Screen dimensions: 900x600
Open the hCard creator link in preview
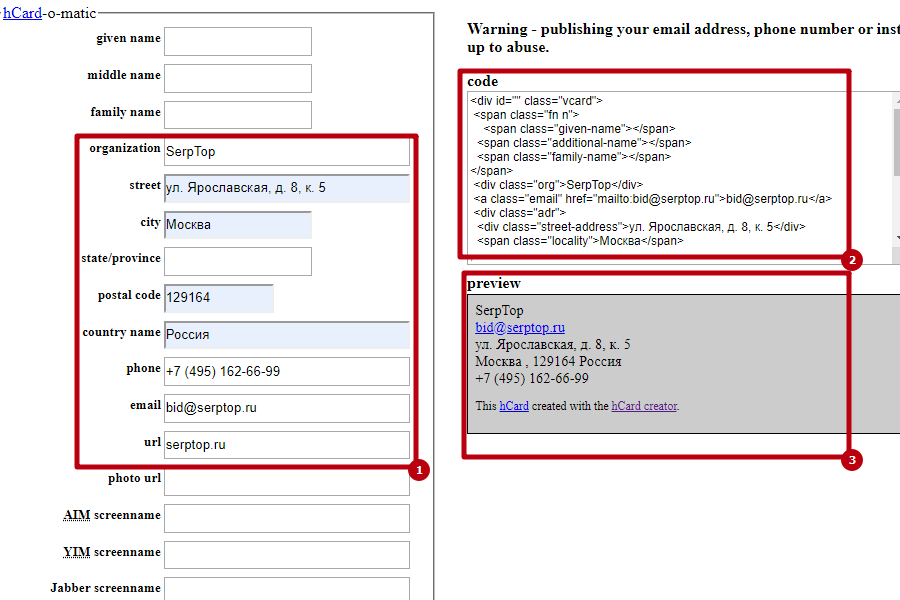pos(644,406)
